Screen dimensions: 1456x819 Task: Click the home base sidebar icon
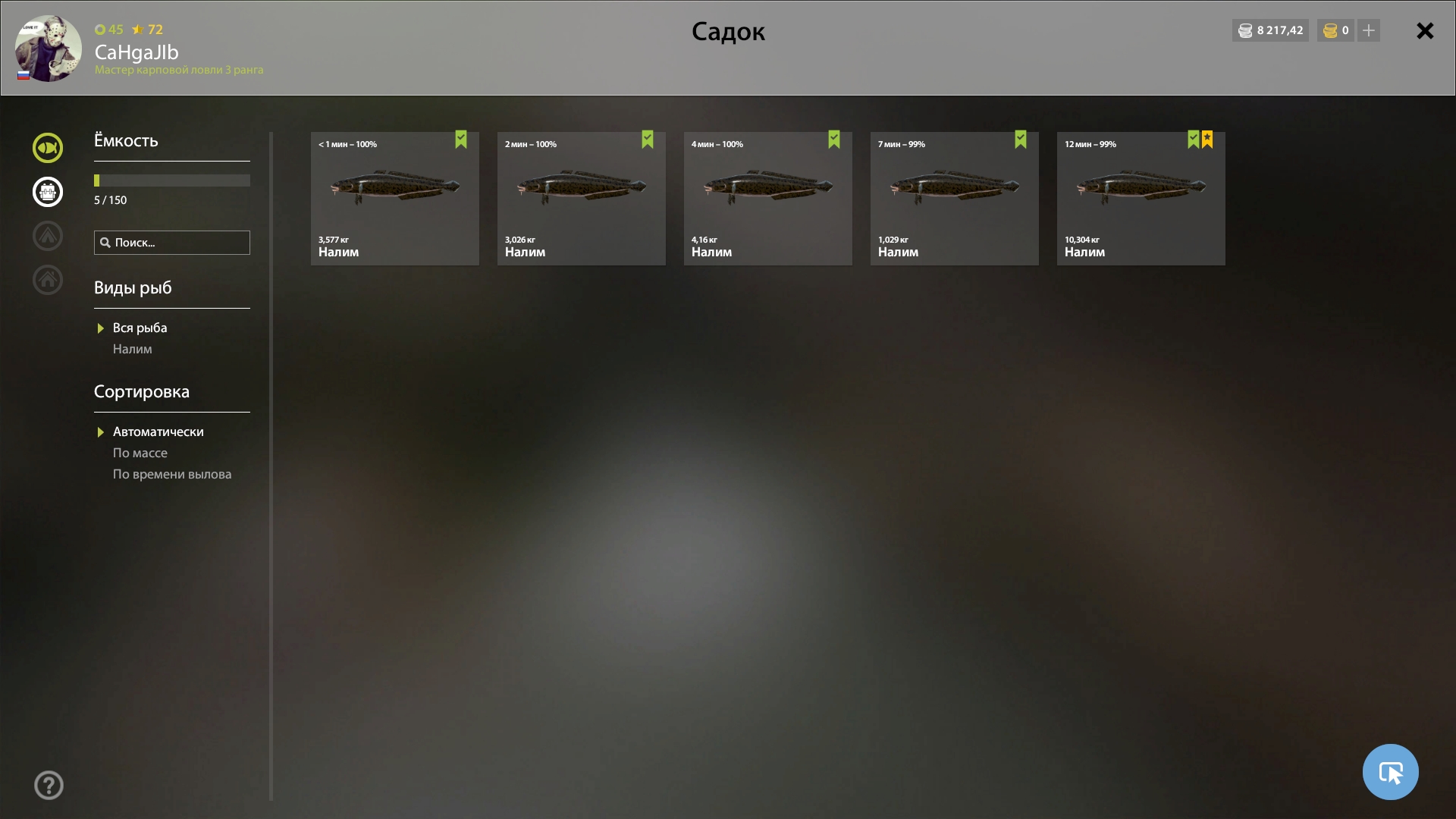(48, 280)
